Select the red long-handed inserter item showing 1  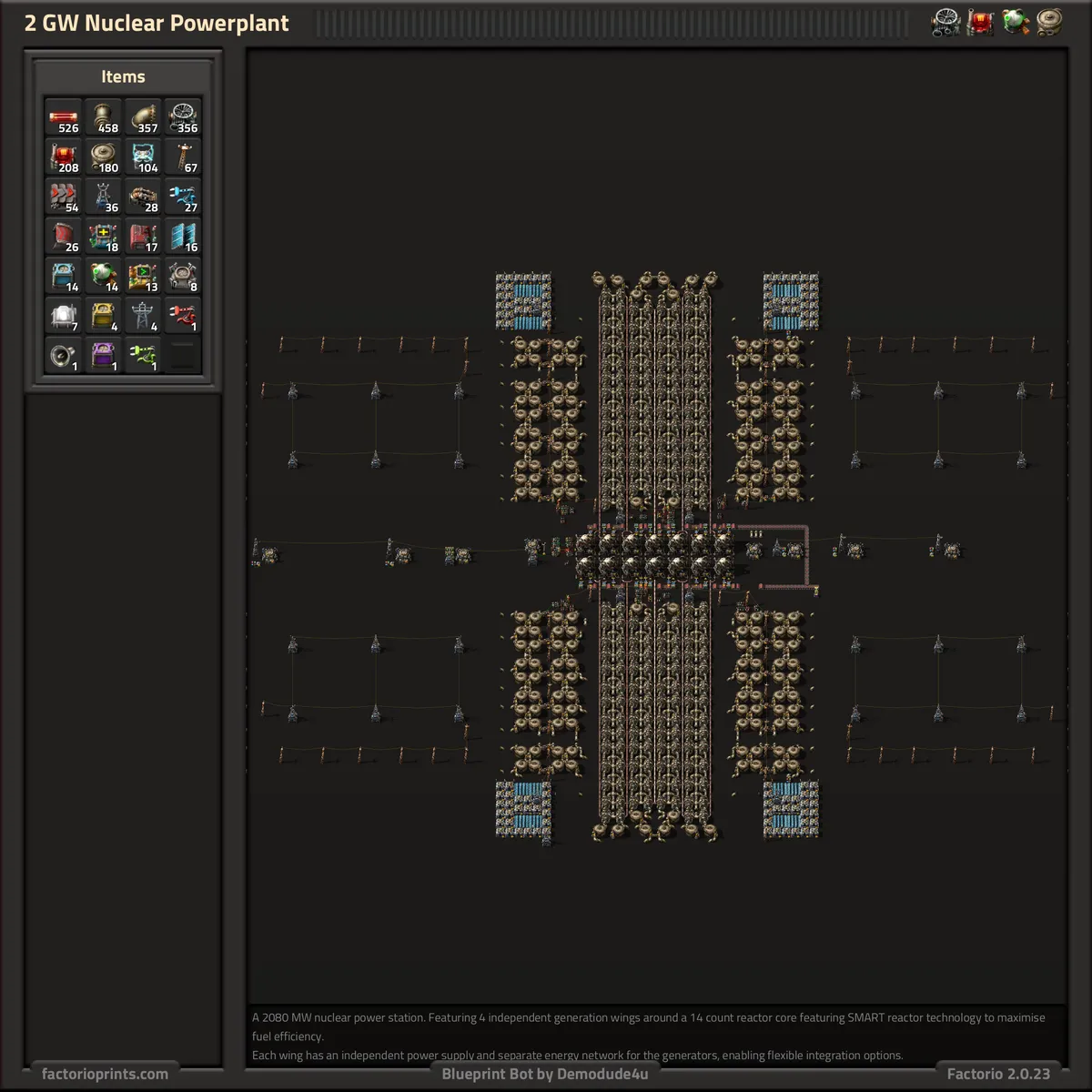tap(183, 317)
